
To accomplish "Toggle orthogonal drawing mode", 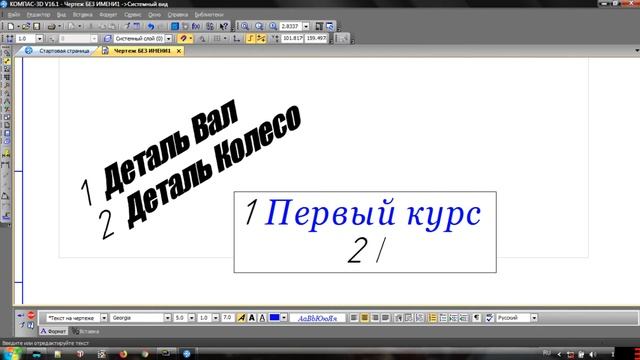I will (x=250, y=38).
